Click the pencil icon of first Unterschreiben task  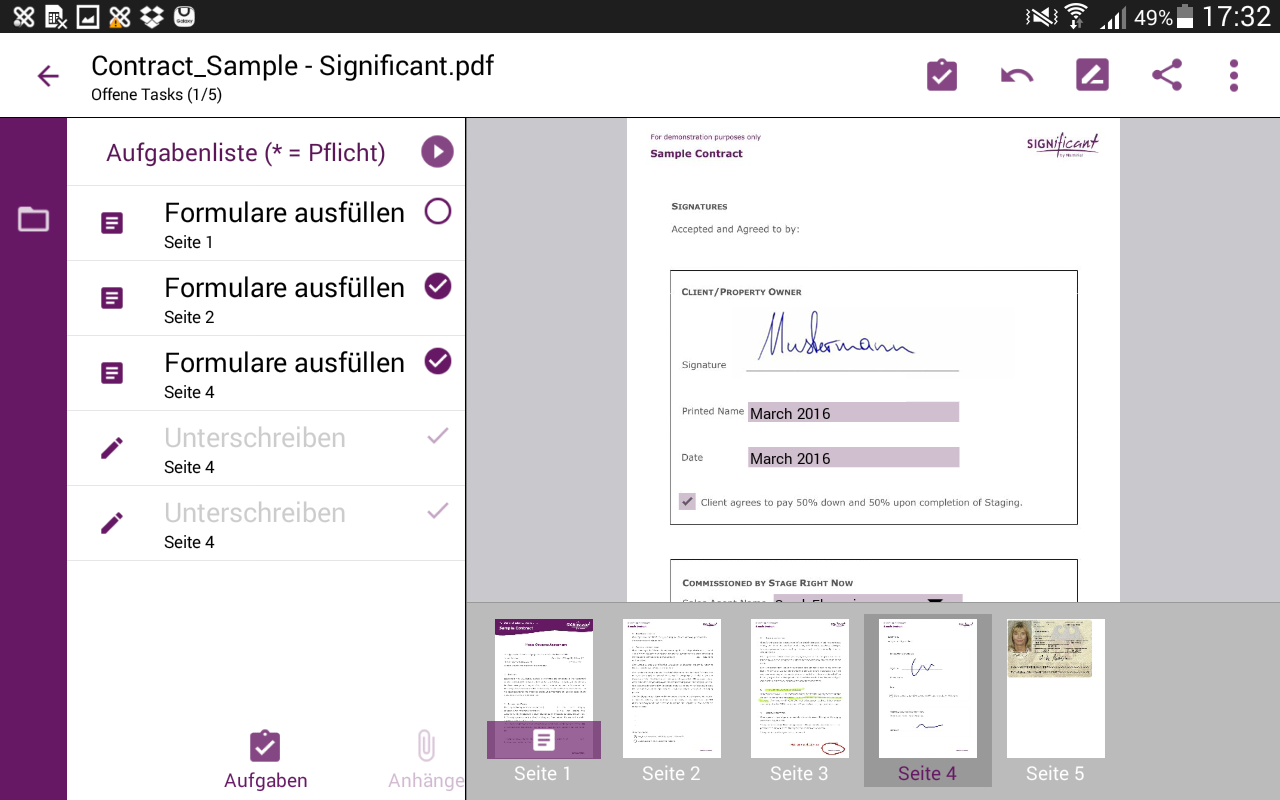tap(112, 448)
